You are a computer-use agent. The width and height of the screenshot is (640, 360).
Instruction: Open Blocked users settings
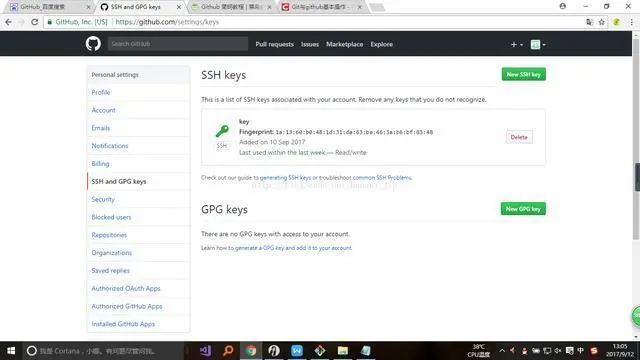click(138, 217)
